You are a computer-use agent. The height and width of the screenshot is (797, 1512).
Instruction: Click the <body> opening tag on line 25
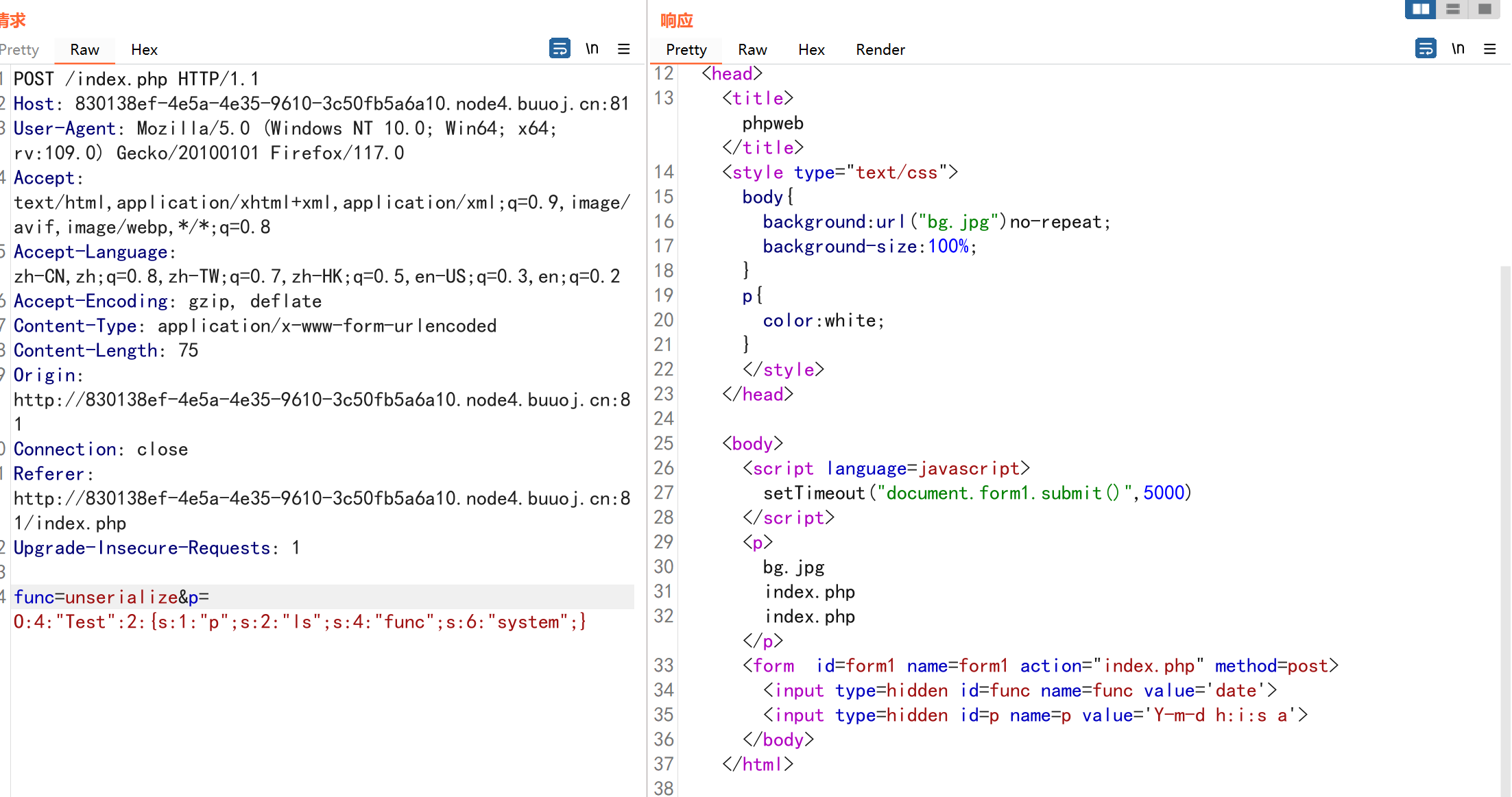pyautogui.click(x=752, y=443)
